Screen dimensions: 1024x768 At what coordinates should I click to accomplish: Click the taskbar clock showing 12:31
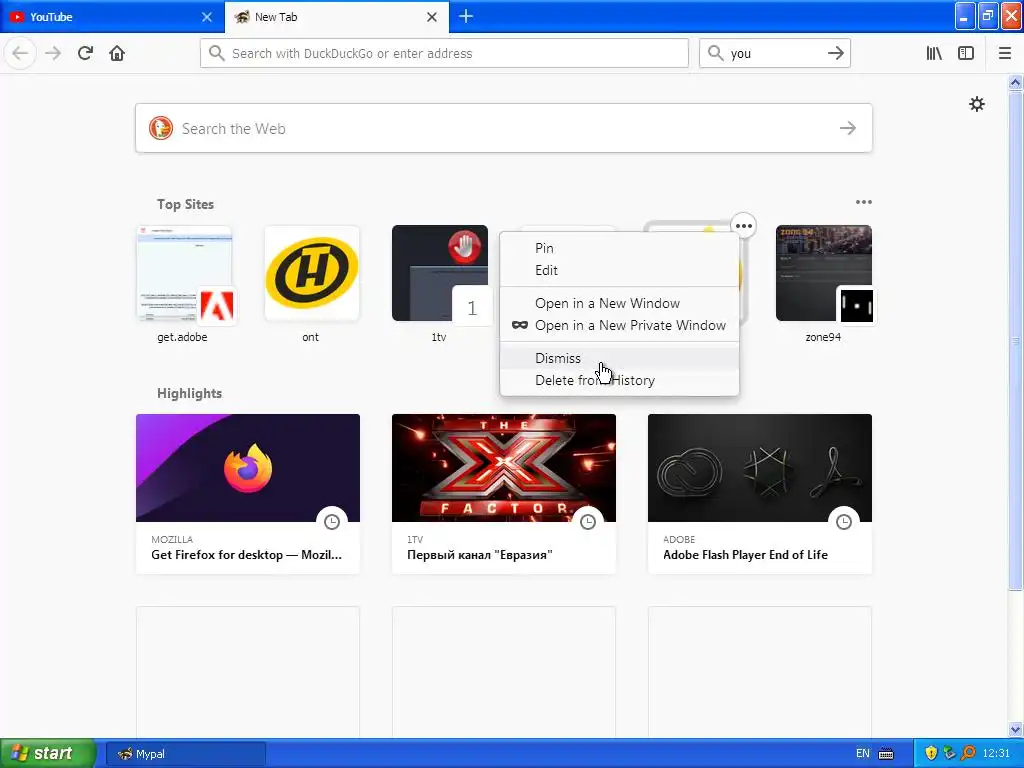pos(996,754)
